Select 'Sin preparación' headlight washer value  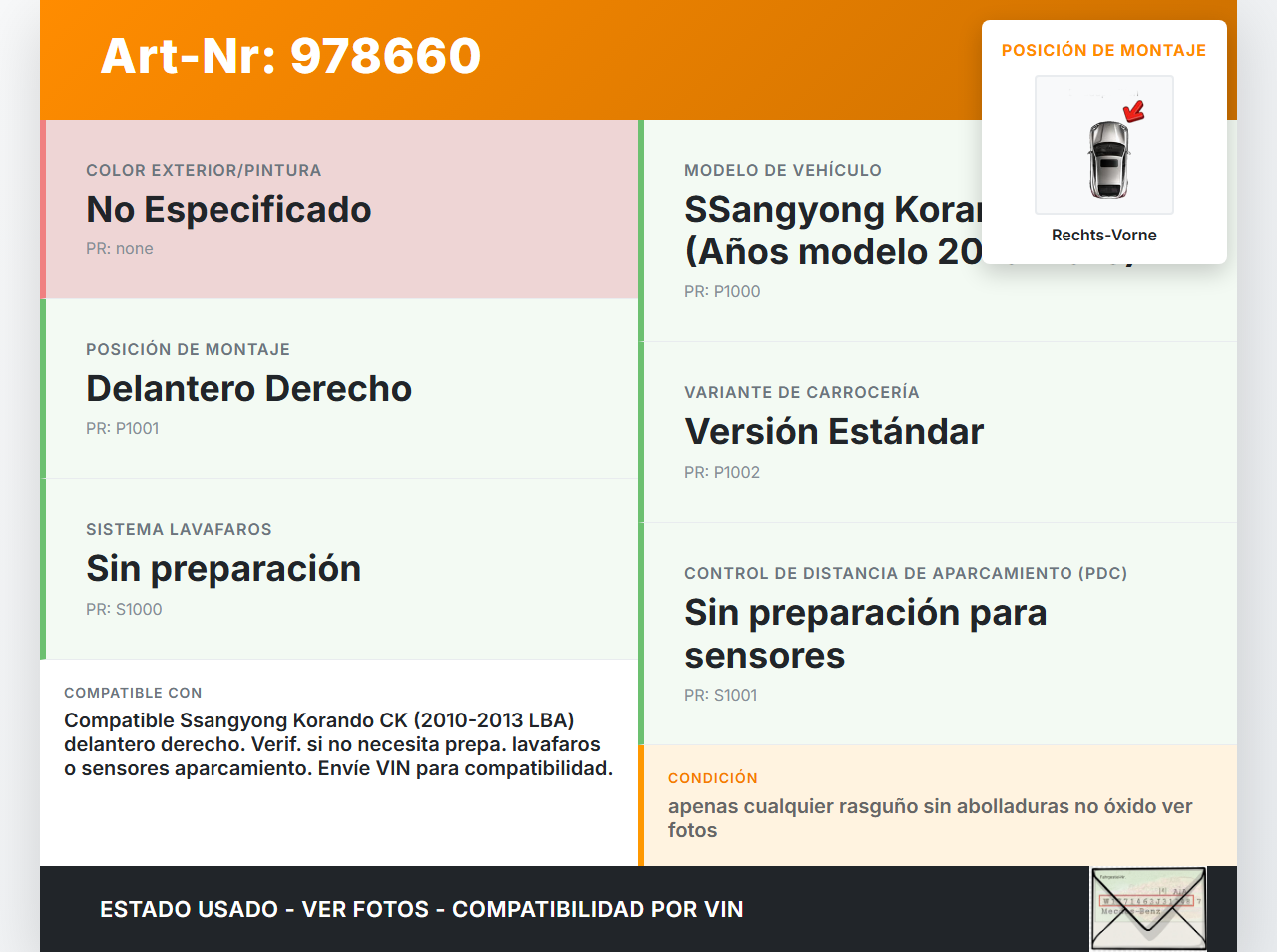223,569
